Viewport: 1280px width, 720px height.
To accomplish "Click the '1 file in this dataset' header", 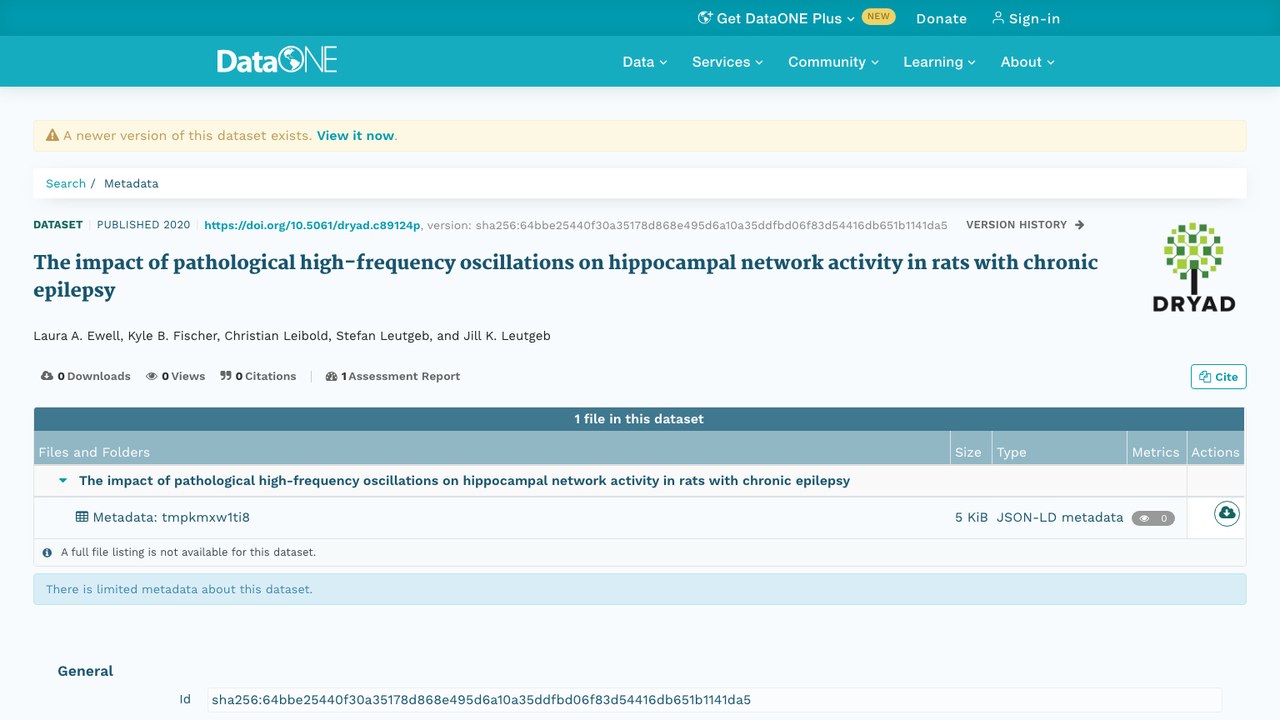I will [639, 419].
